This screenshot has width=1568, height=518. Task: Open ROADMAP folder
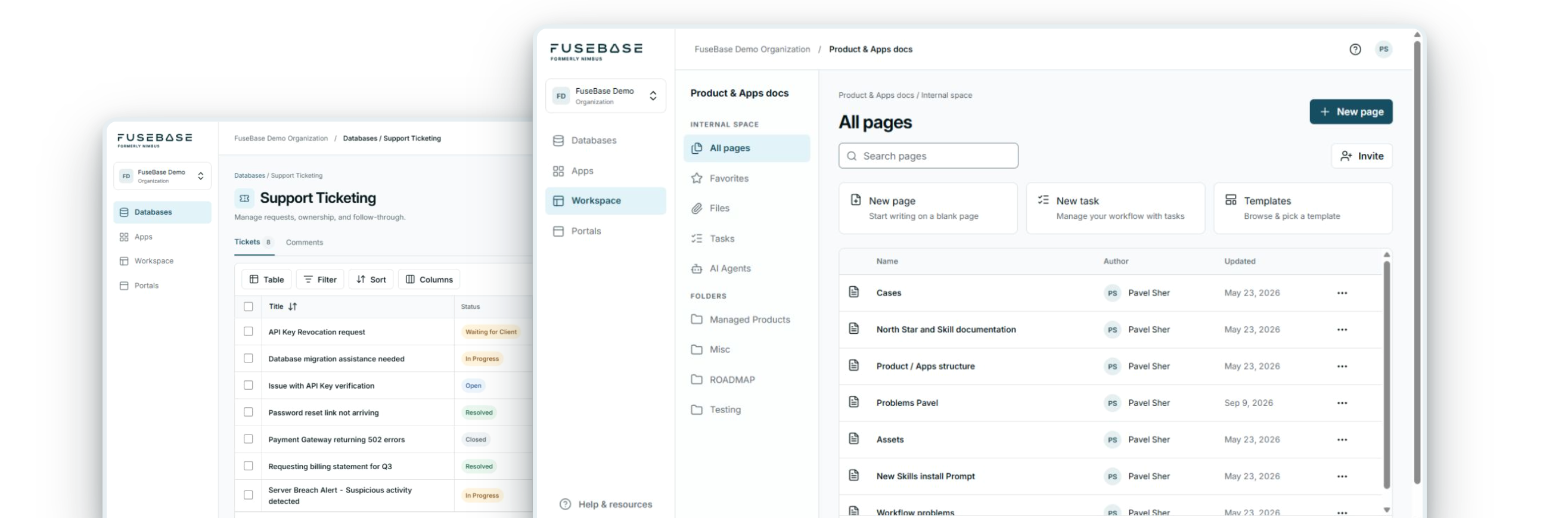coord(746,380)
